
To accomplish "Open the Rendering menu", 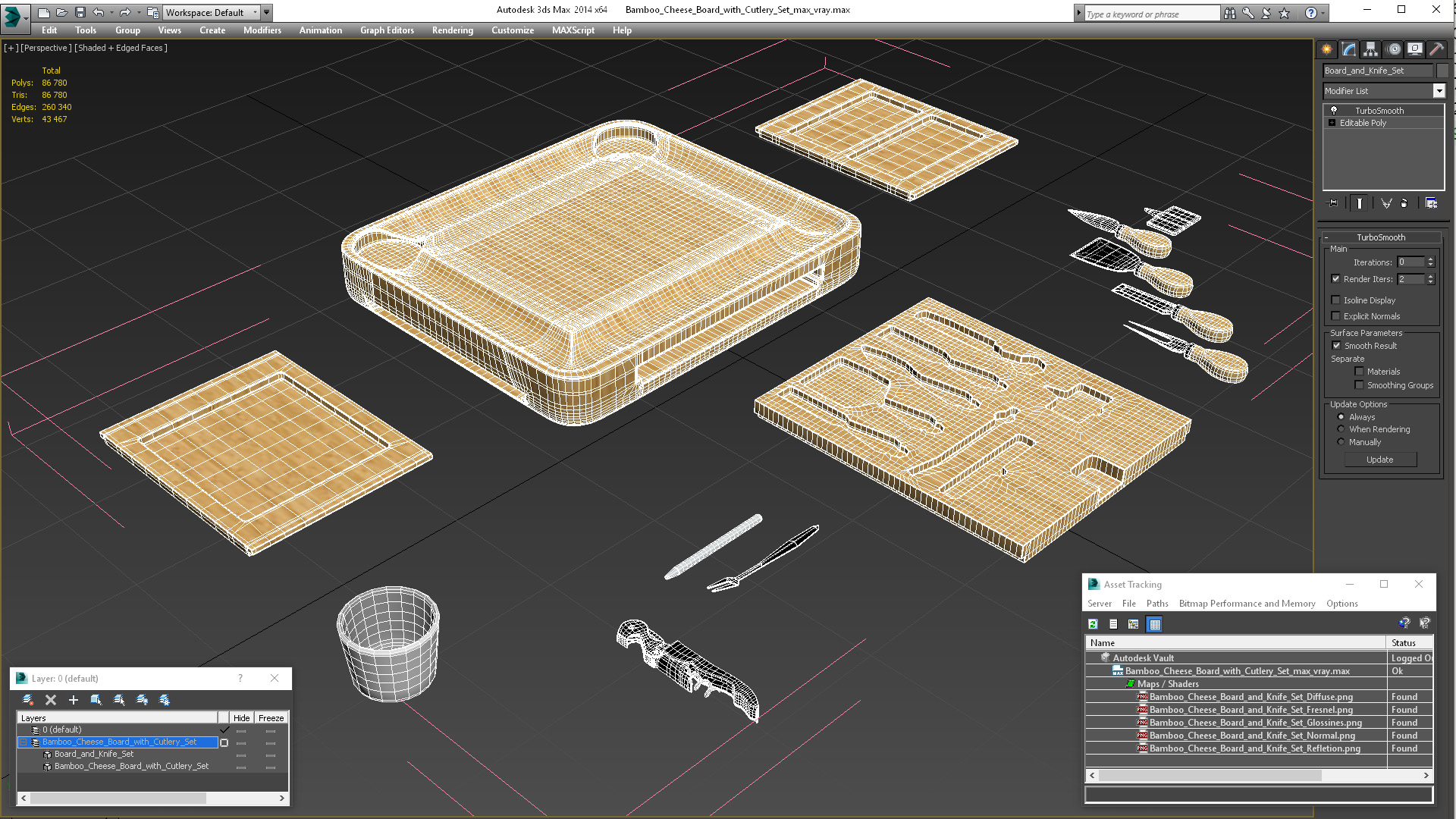I will pyautogui.click(x=452, y=30).
